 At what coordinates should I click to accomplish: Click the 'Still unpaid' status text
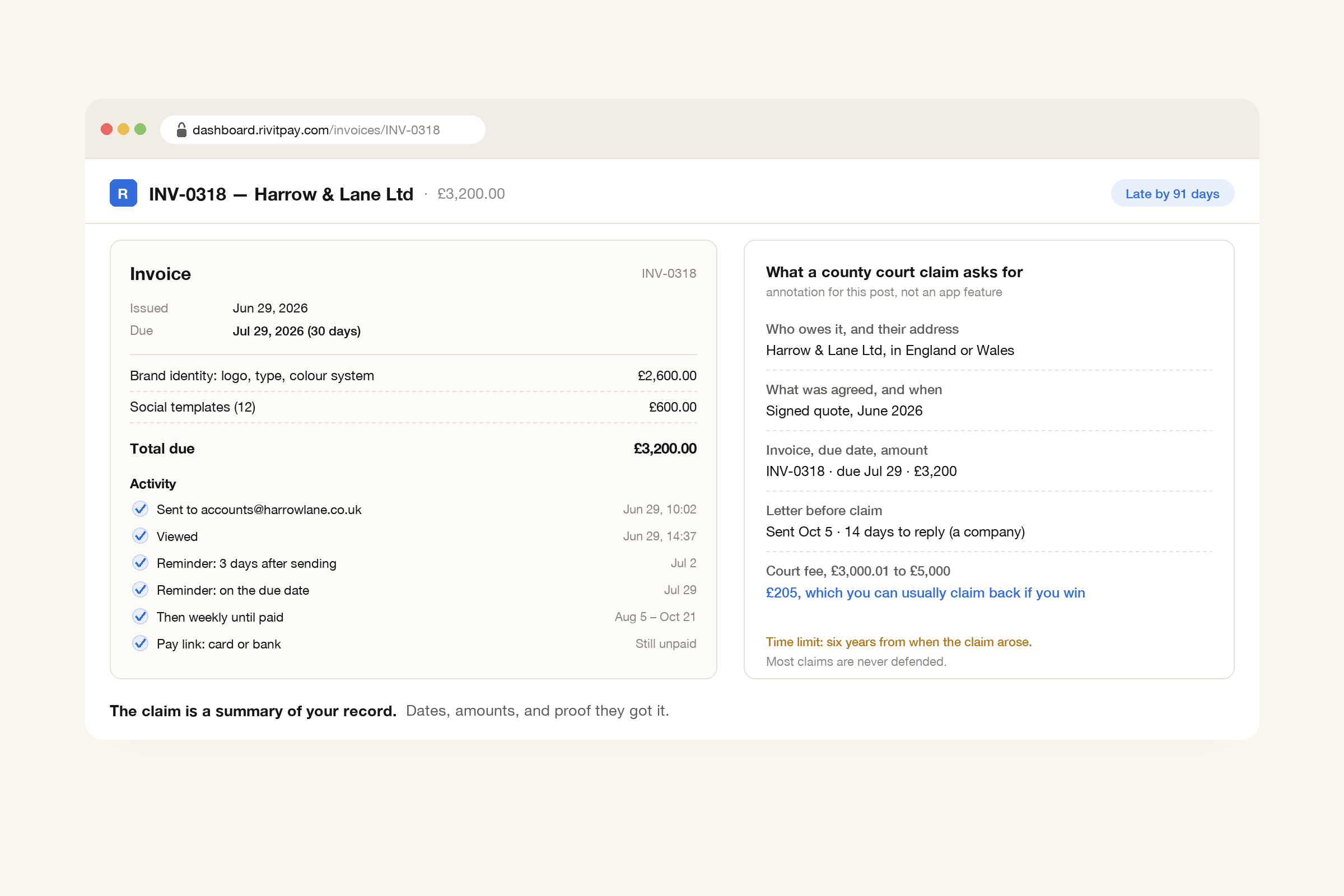tap(666, 643)
